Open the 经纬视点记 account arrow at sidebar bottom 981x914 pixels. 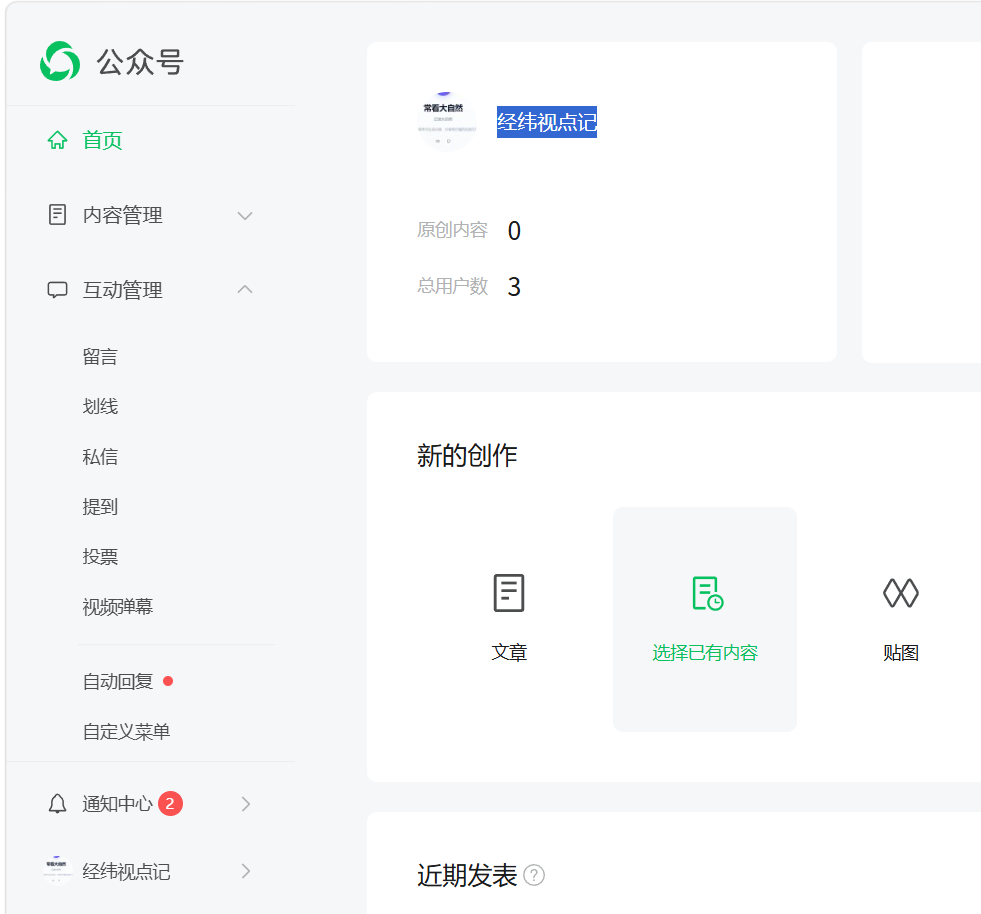246,871
